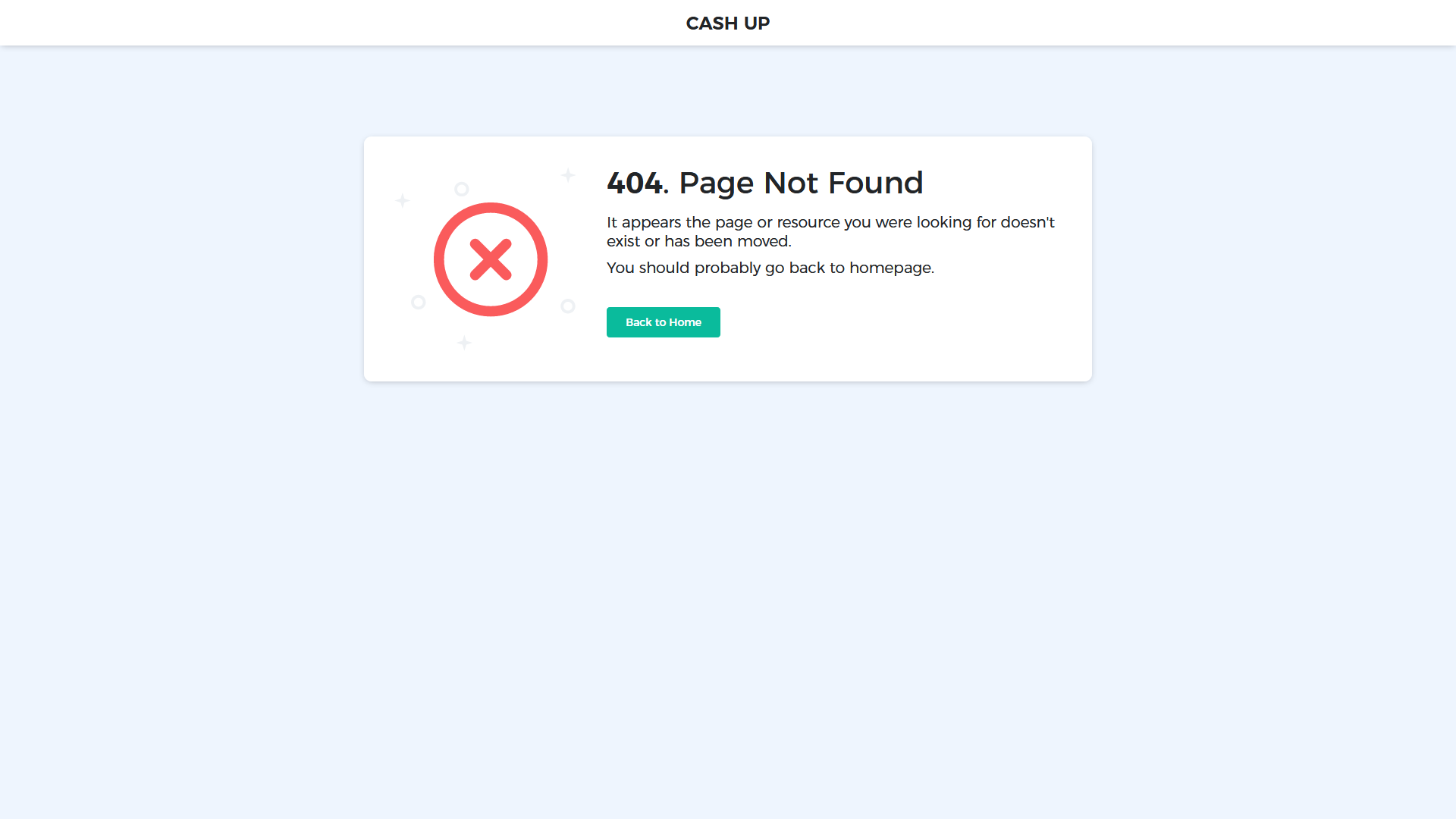Click the word 'Found' in the heading
The image size is (1456, 819).
click(876, 183)
